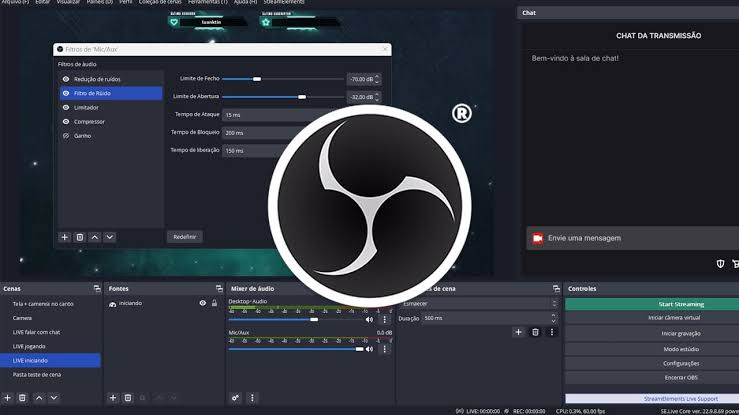739x415 pixels.
Task: Increase Limite de Abertura value arrow
Action: (377, 95)
